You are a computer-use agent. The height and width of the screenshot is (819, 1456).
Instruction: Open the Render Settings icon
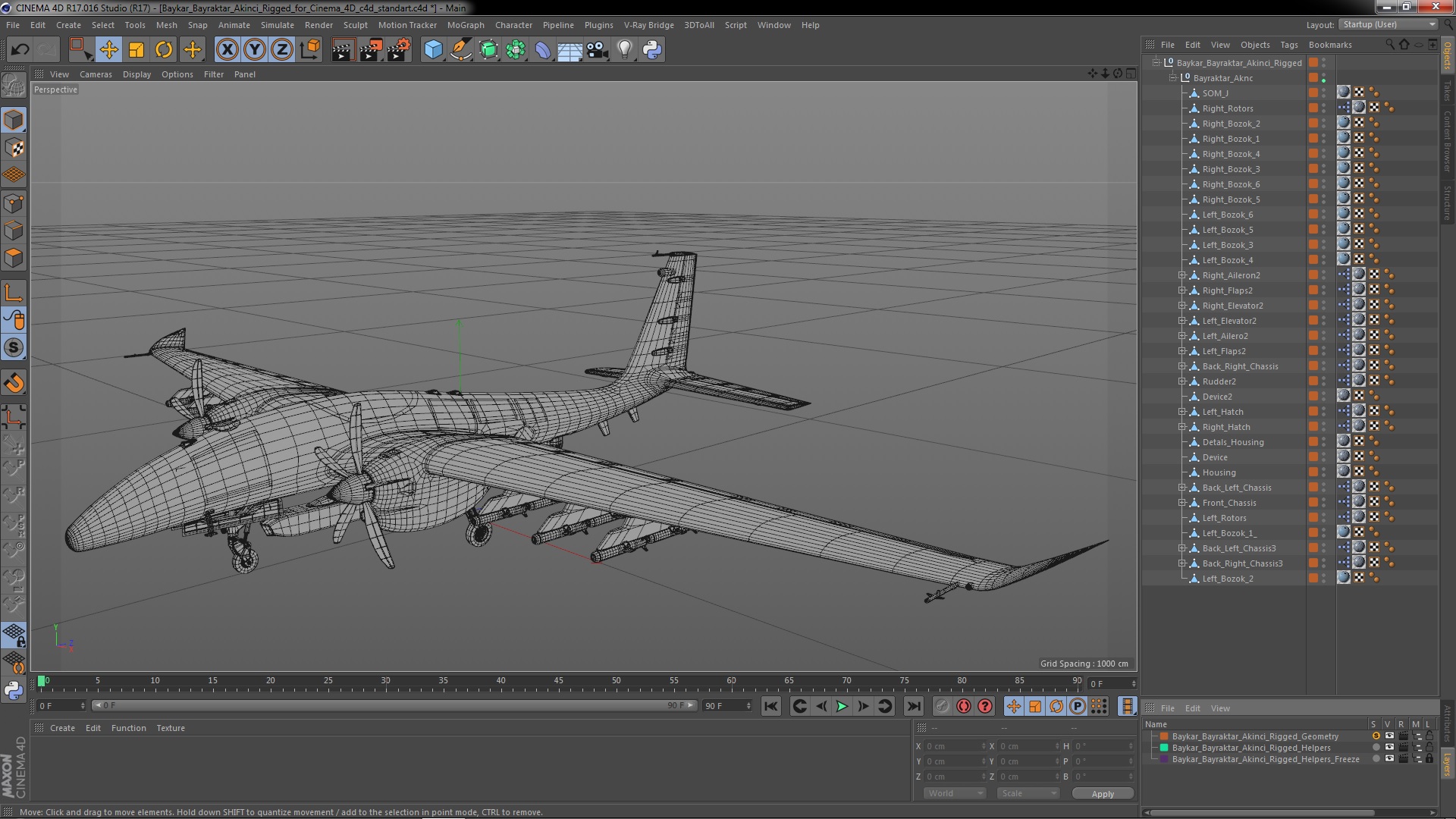[x=399, y=50]
